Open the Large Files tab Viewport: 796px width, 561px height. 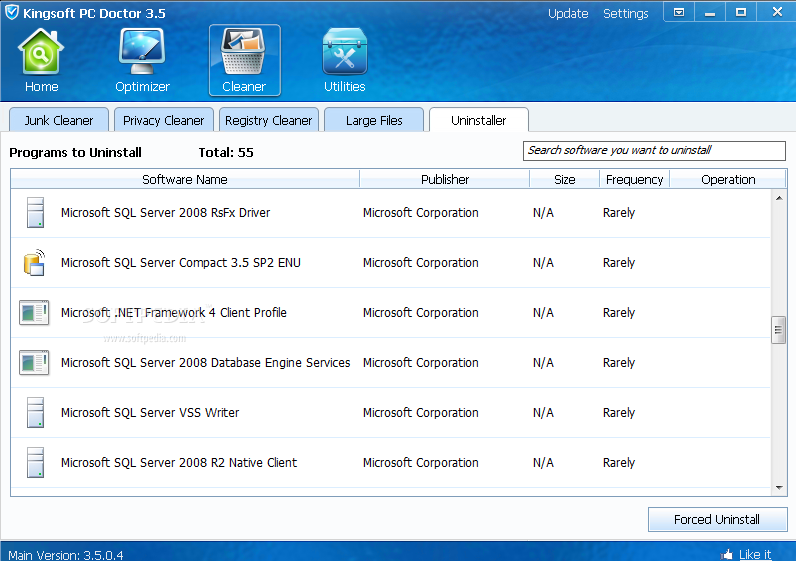tap(374, 120)
